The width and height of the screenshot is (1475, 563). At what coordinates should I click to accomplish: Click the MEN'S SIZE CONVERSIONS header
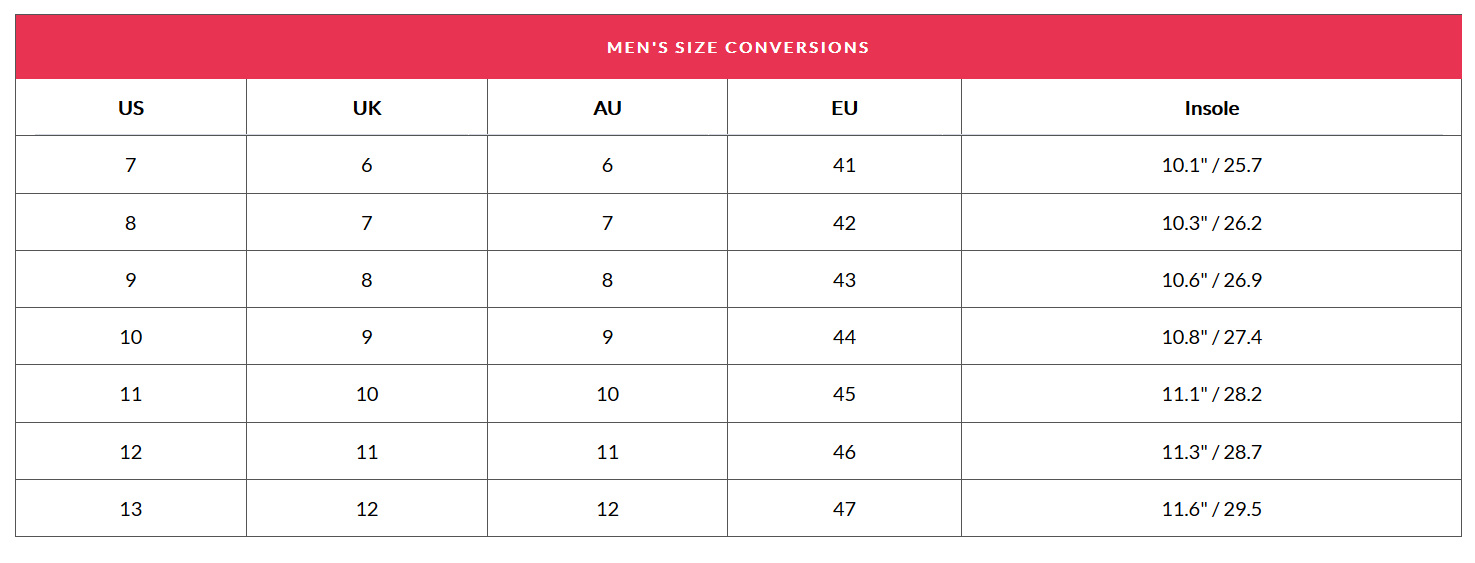click(x=738, y=47)
